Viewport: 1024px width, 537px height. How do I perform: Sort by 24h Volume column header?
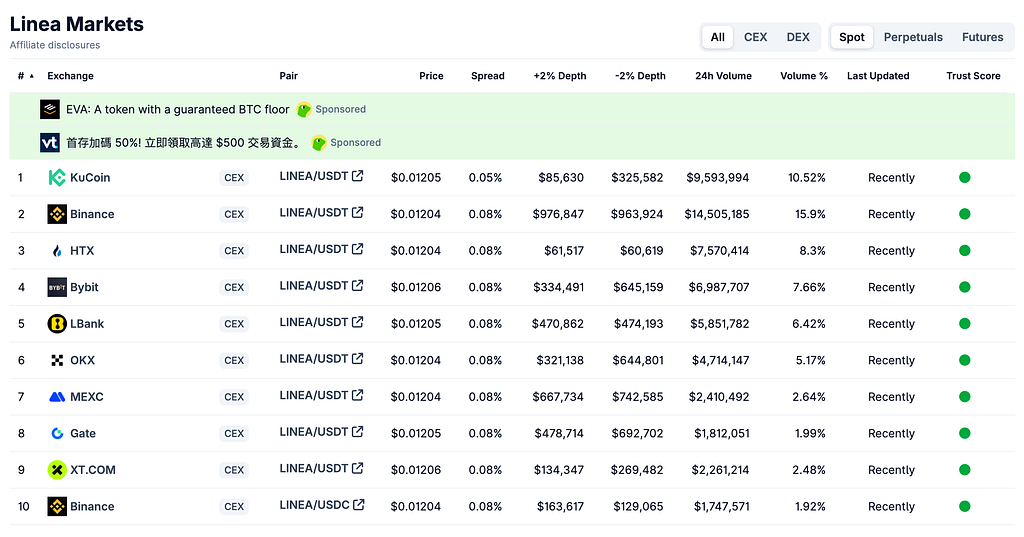[x=723, y=76]
